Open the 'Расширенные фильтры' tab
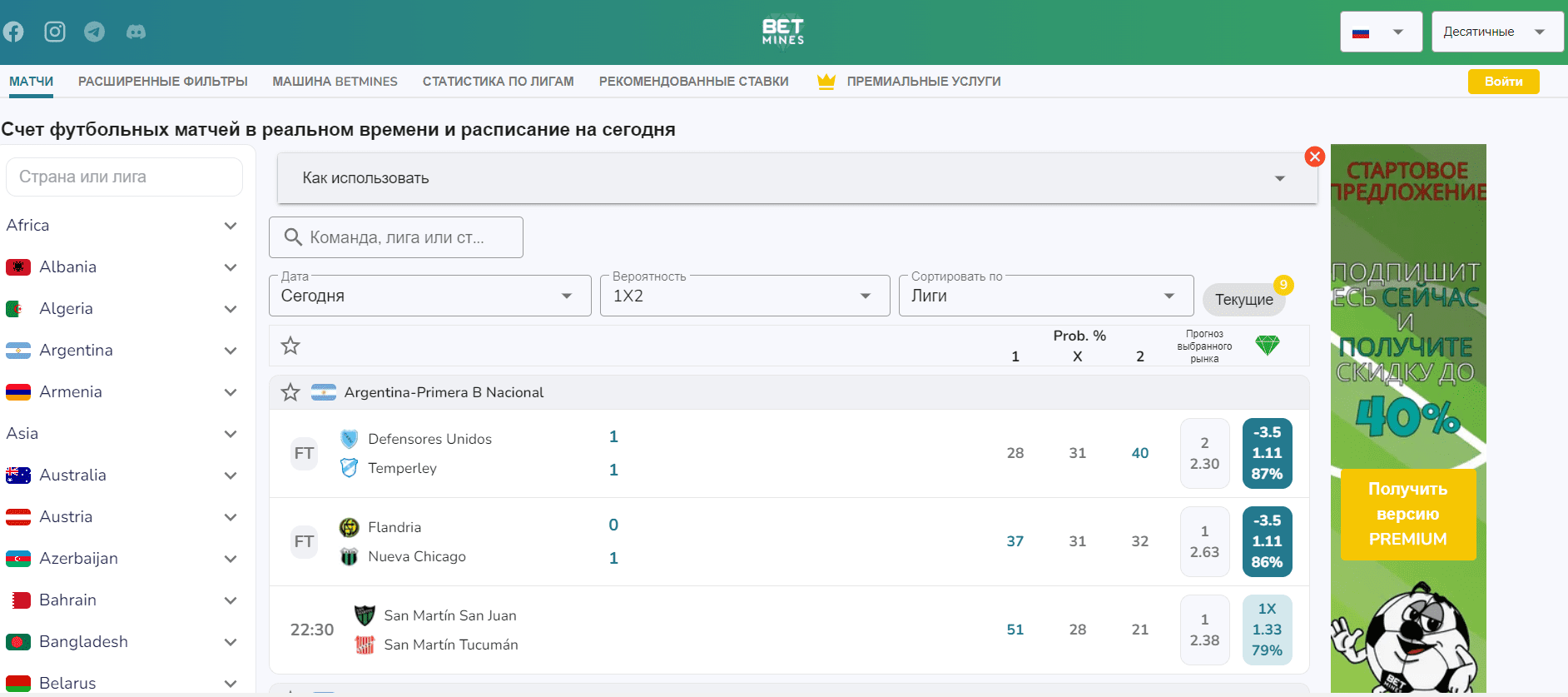 click(163, 82)
